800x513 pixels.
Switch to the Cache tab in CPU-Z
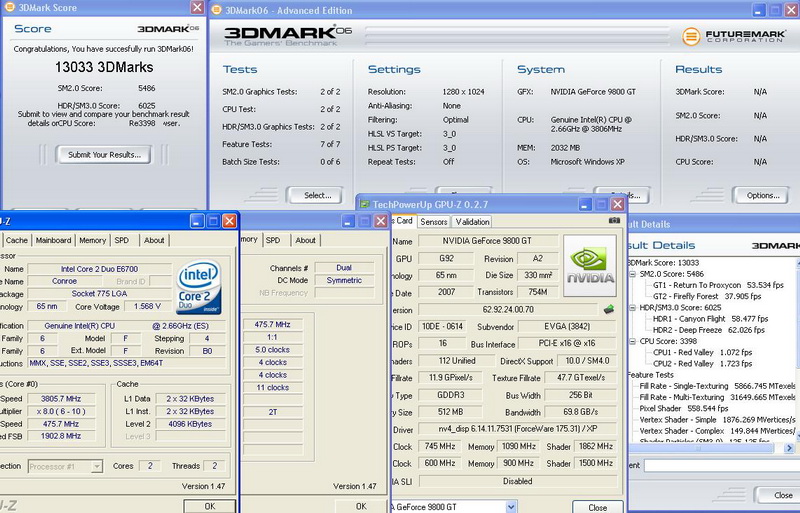(16, 240)
